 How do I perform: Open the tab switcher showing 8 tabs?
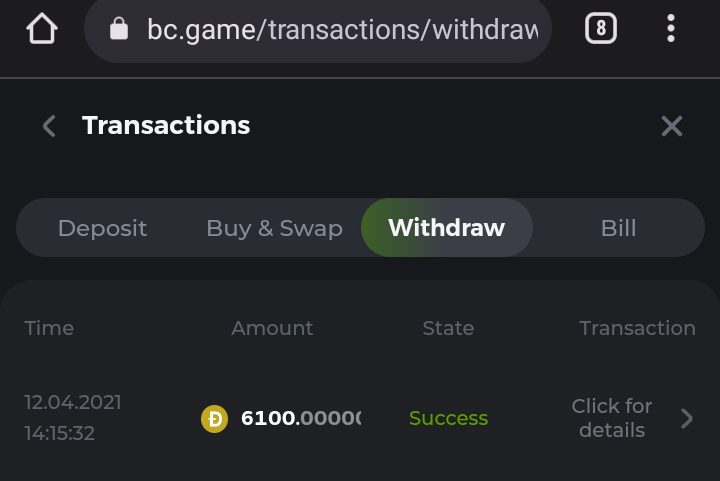point(600,29)
